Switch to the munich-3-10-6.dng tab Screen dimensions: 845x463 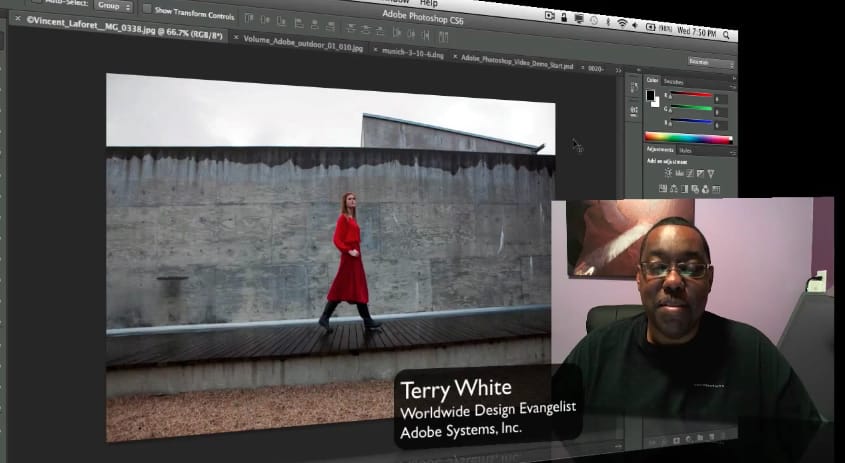(412, 53)
